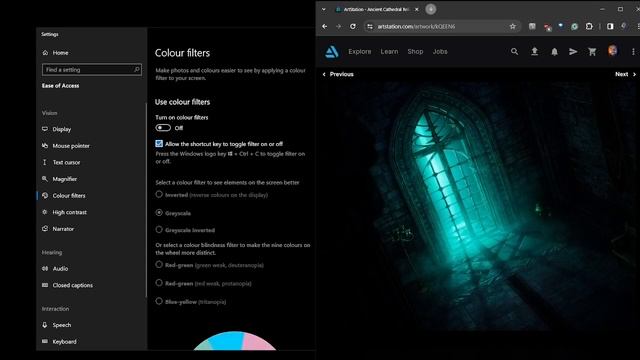Open Audio settings
Viewport: 640px width, 360px height.
point(55,269)
